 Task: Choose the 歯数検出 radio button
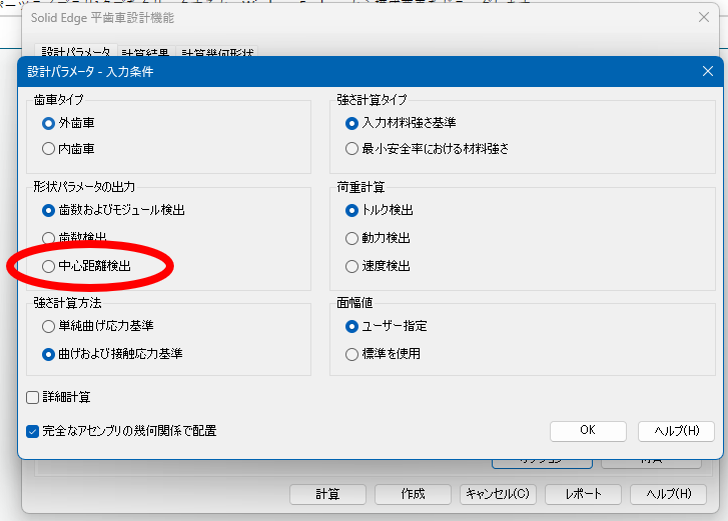coord(48,239)
